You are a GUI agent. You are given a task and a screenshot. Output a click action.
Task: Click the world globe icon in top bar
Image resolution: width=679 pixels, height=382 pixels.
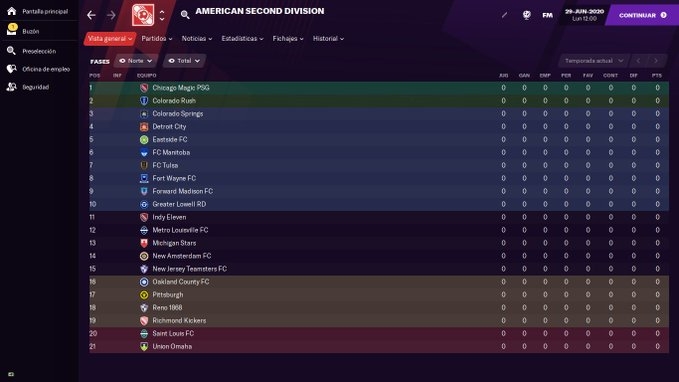[x=527, y=15]
